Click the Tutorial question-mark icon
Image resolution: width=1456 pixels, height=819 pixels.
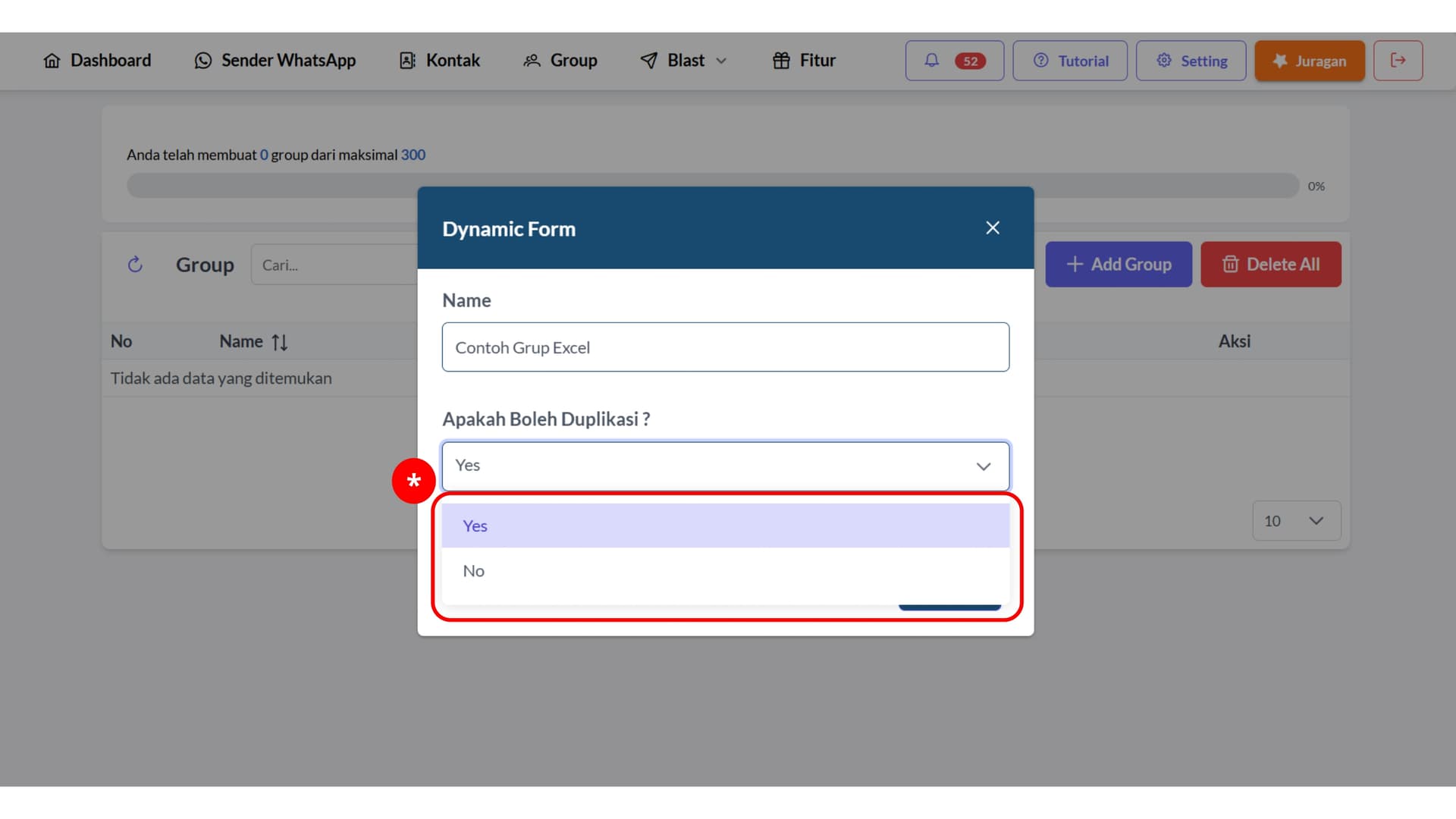click(x=1041, y=60)
